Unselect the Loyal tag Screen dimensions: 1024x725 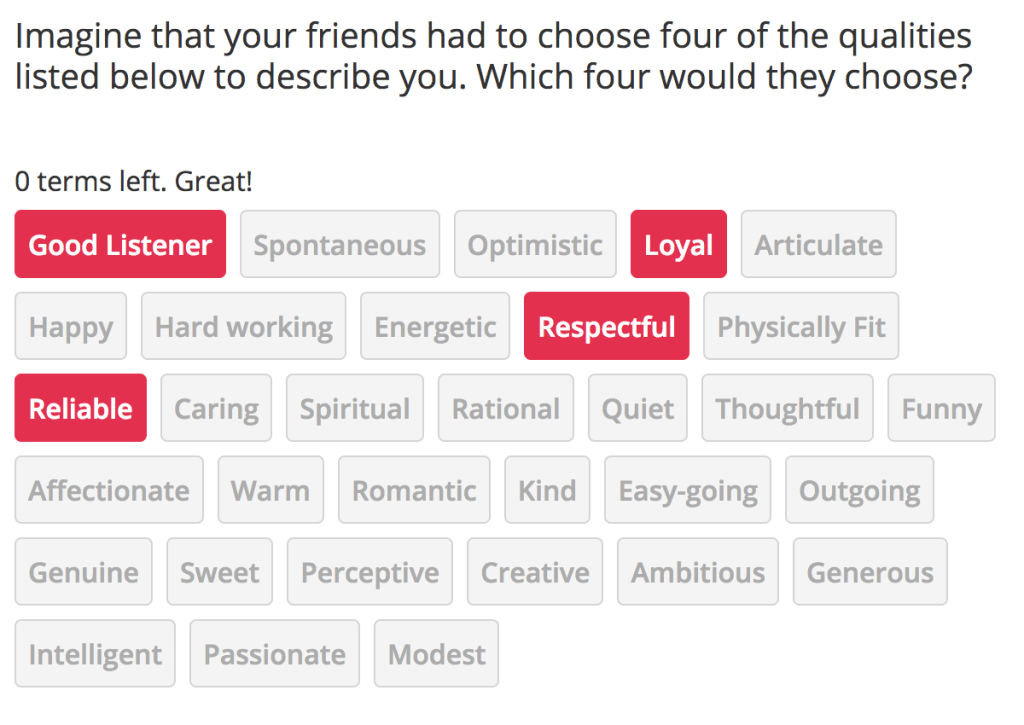click(678, 245)
